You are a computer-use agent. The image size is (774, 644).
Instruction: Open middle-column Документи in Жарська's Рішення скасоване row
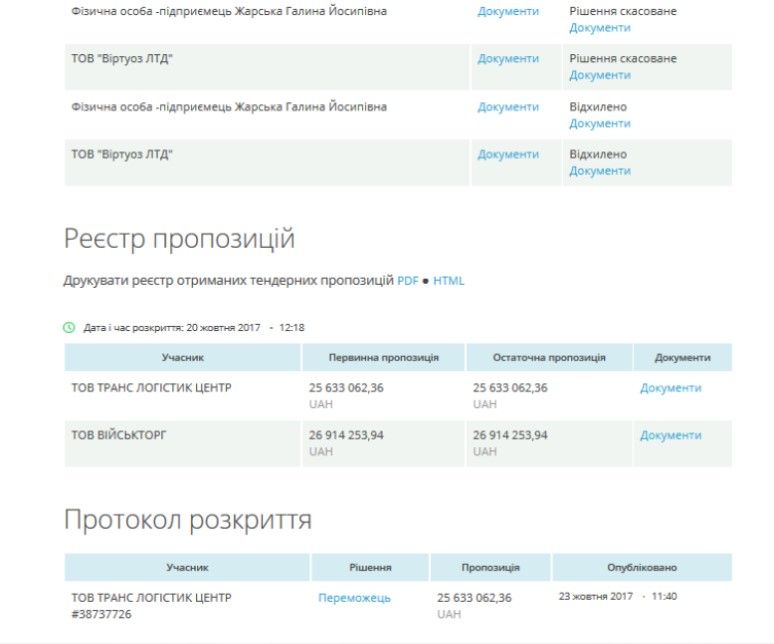508,11
